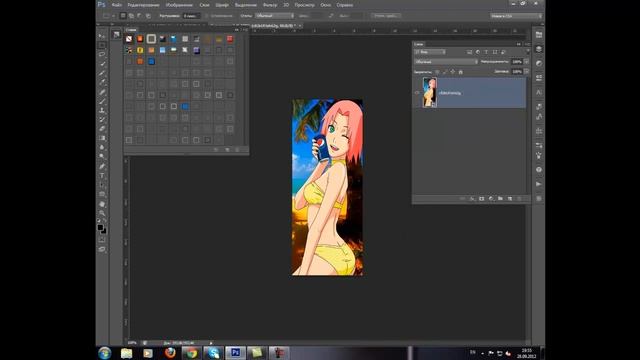
Task: Add a layer style via fx button
Action: coord(472,199)
